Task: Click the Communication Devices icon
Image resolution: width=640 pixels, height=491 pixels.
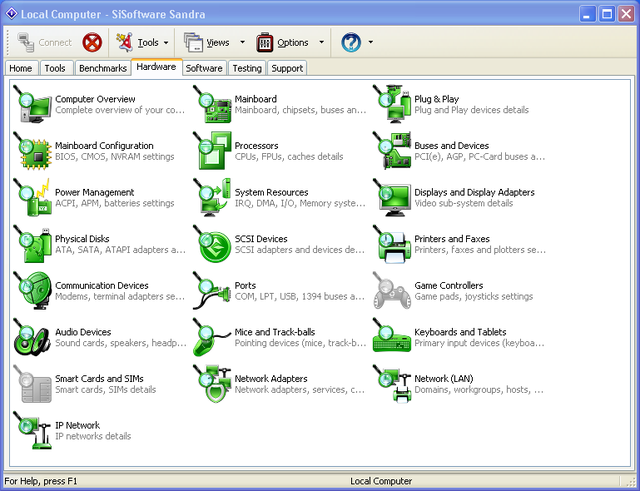Action: [x=33, y=290]
